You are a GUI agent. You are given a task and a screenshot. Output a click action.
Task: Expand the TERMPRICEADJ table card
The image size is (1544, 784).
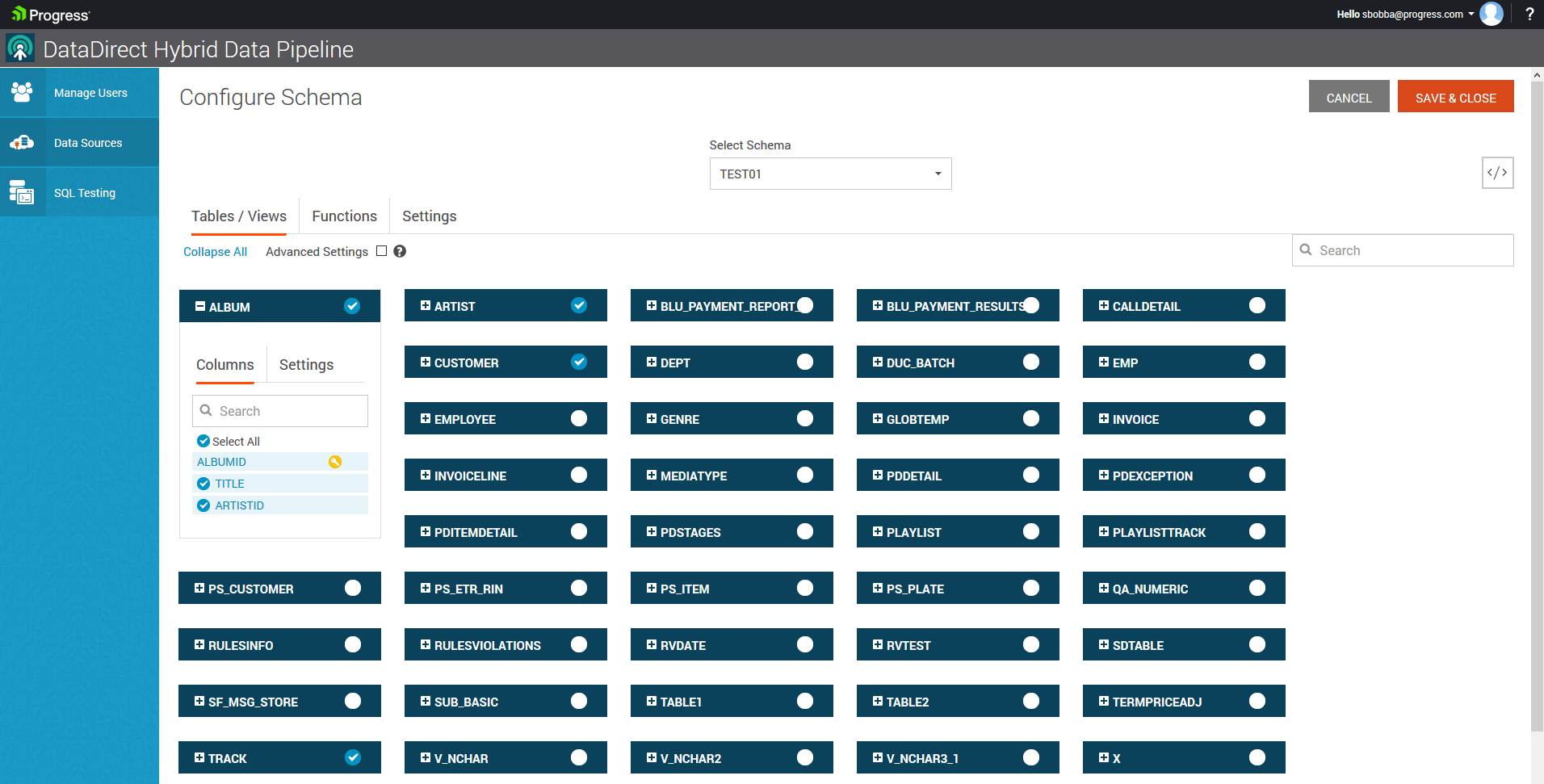1104,701
